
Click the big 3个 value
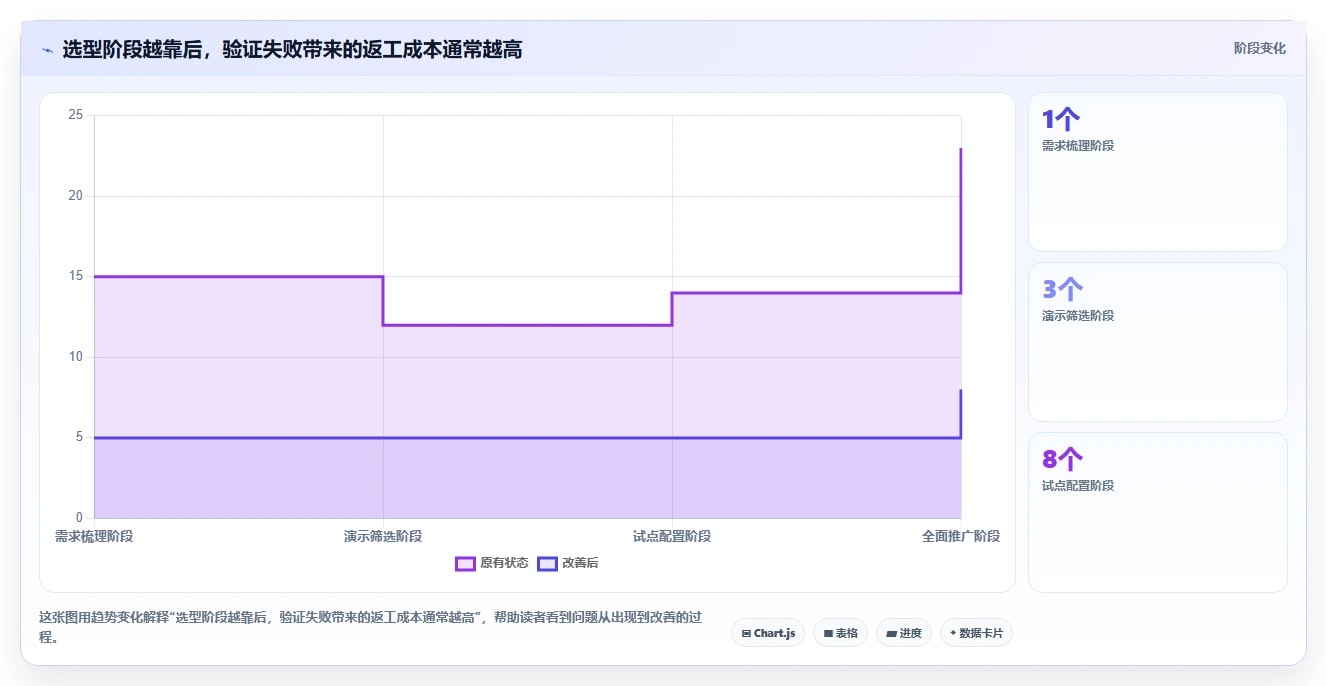point(1062,290)
